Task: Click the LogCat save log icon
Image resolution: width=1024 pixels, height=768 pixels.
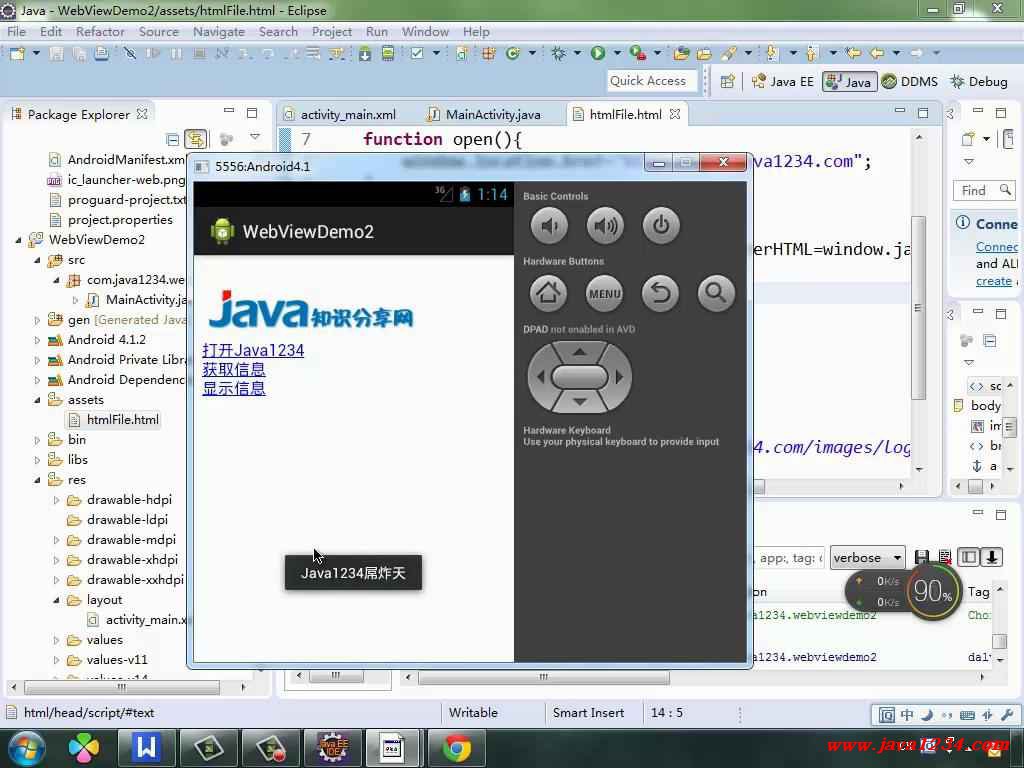Action: click(x=922, y=557)
